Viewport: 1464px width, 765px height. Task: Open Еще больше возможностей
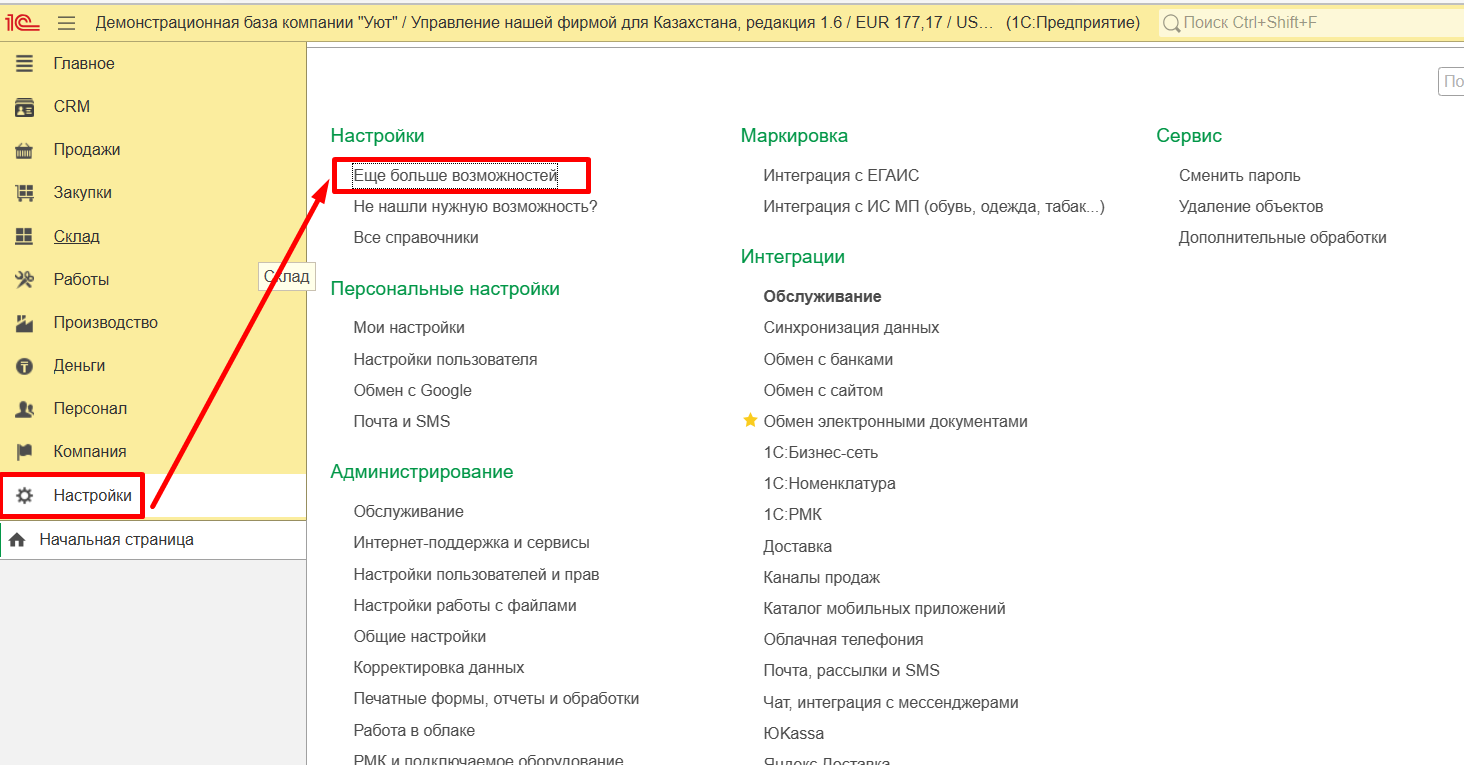pyautogui.click(x=455, y=176)
